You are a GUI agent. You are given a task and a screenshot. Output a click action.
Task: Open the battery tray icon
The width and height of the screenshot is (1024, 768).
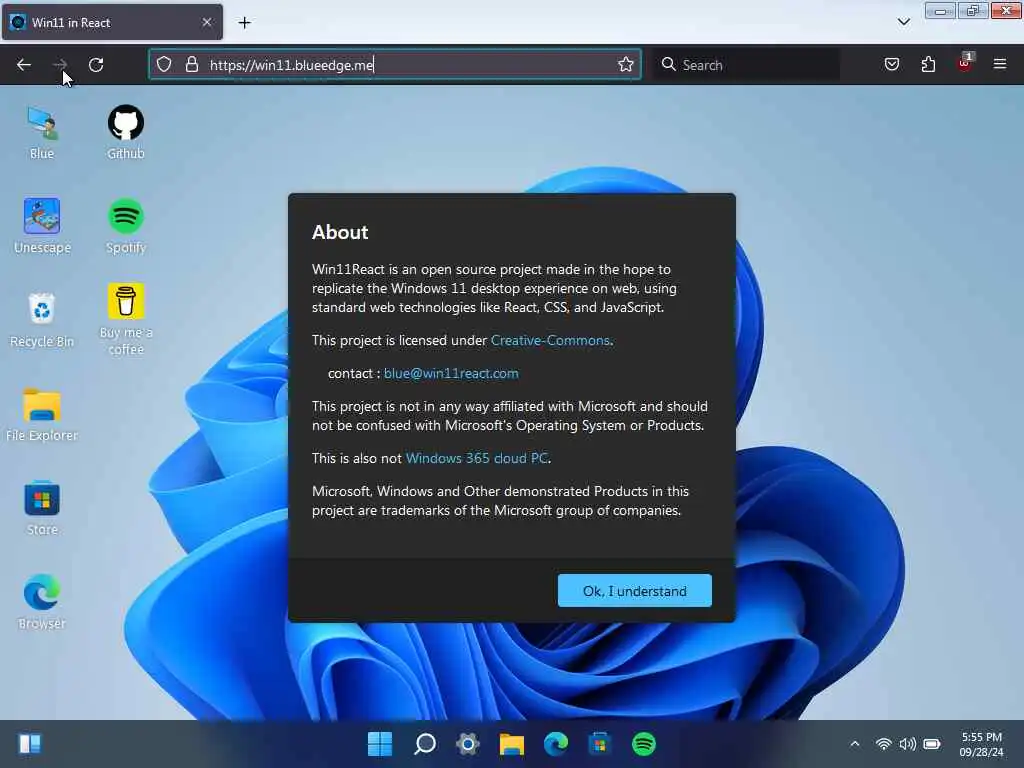[x=932, y=744]
